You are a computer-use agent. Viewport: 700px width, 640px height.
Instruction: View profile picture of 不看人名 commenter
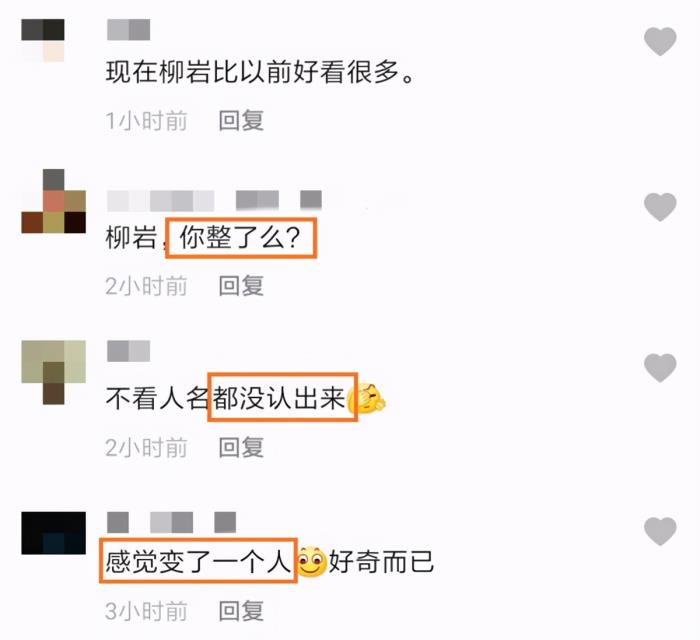pos(54,372)
